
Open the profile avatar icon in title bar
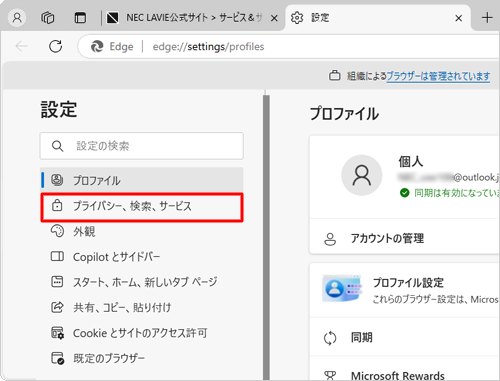(x=17, y=18)
